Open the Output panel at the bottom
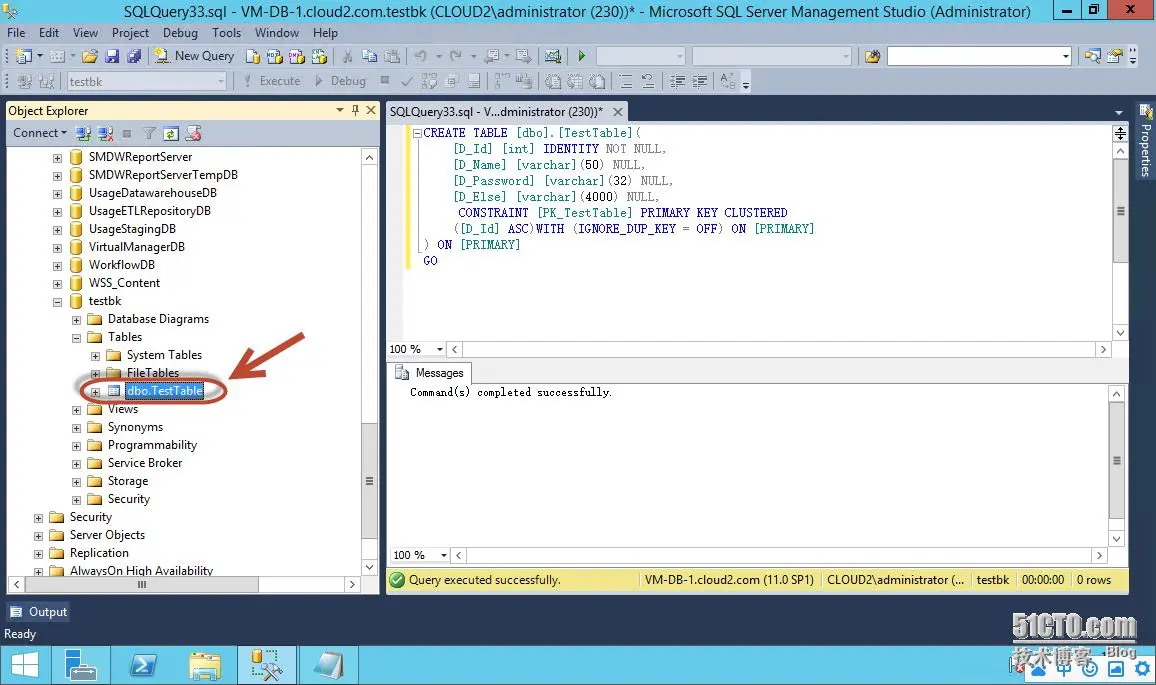 pos(38,612)
